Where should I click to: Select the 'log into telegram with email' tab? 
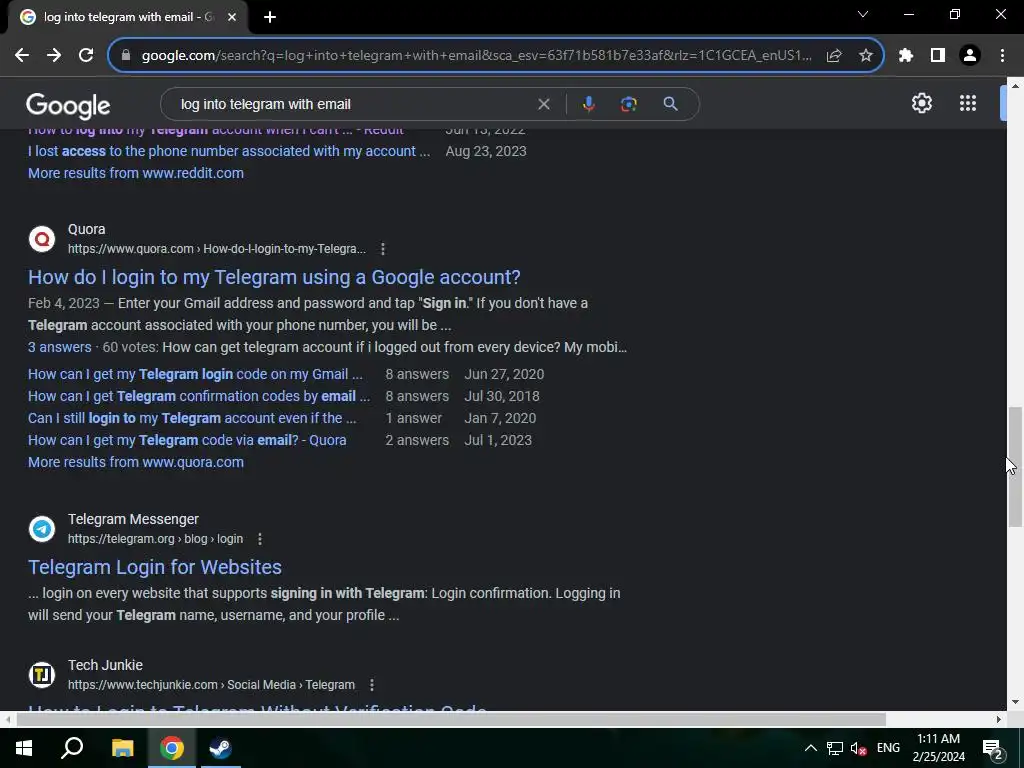coord(128,17)
